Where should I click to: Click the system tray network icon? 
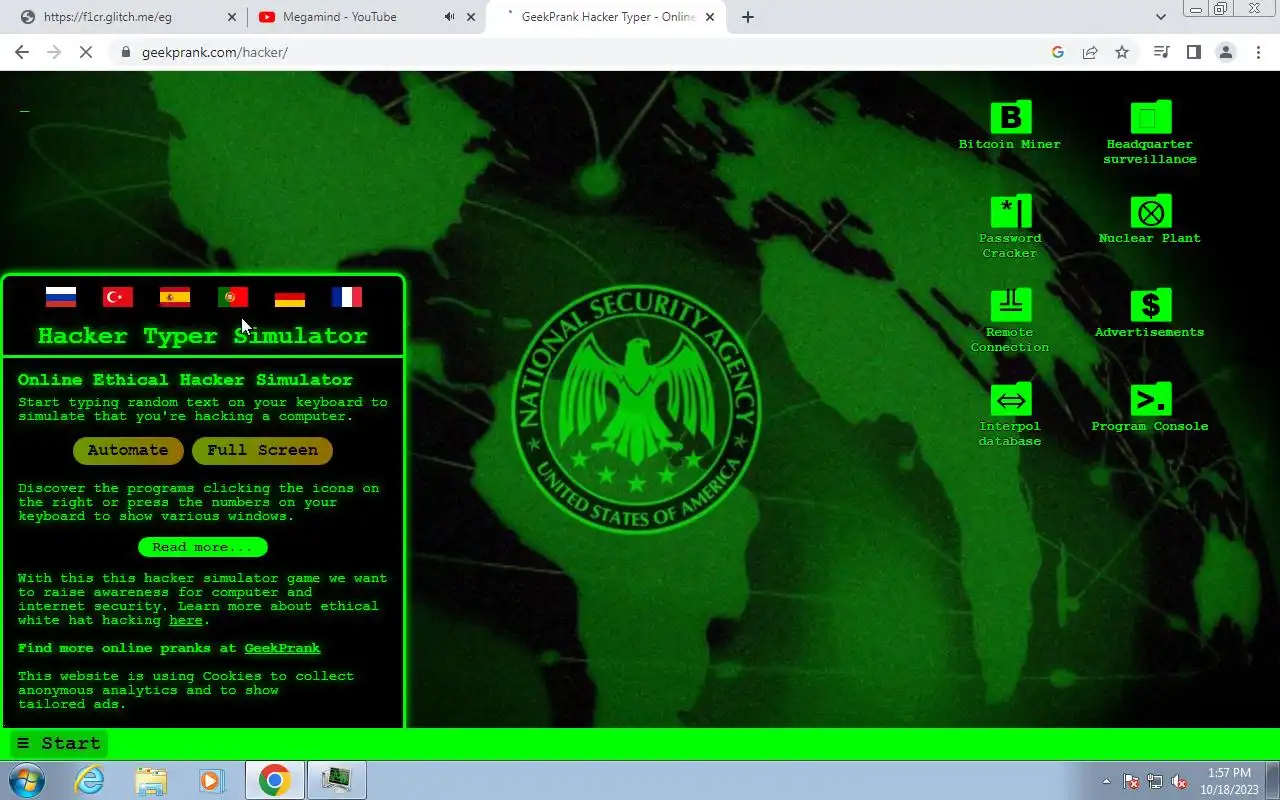click(1155, 781)
